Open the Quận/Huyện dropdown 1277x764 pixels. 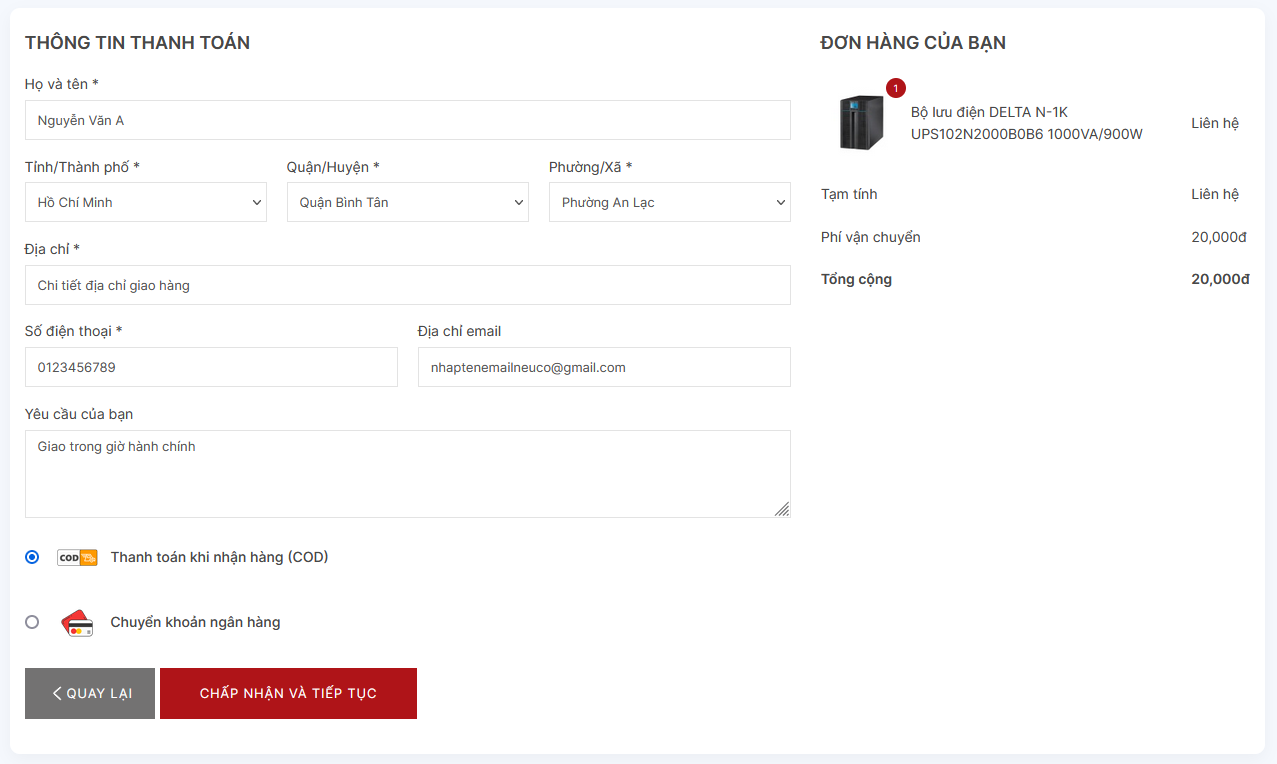point(408,202)
